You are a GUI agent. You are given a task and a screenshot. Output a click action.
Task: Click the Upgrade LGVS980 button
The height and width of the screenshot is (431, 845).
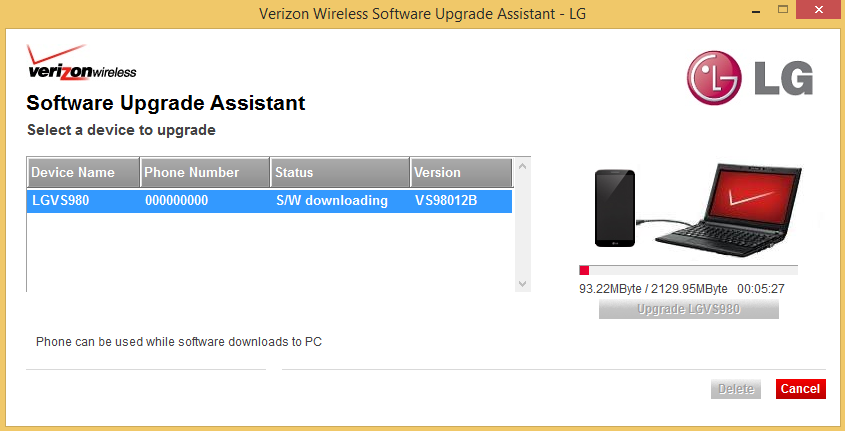tap(688, 309)
